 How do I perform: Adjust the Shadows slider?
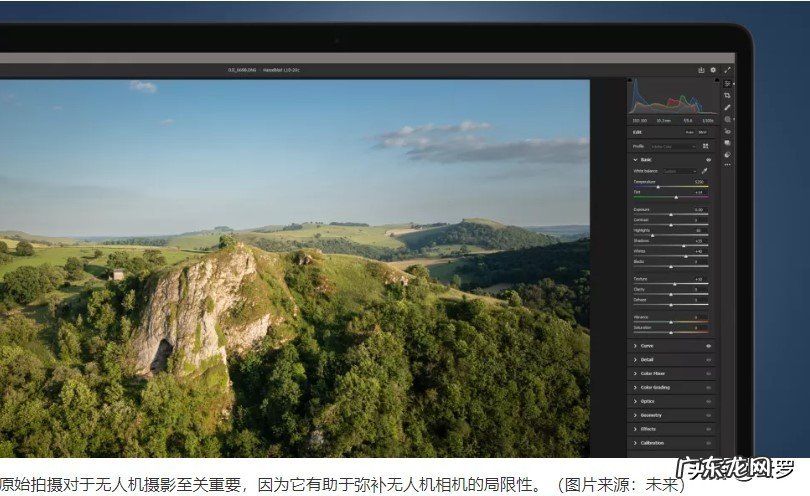(x=671, y=246)
